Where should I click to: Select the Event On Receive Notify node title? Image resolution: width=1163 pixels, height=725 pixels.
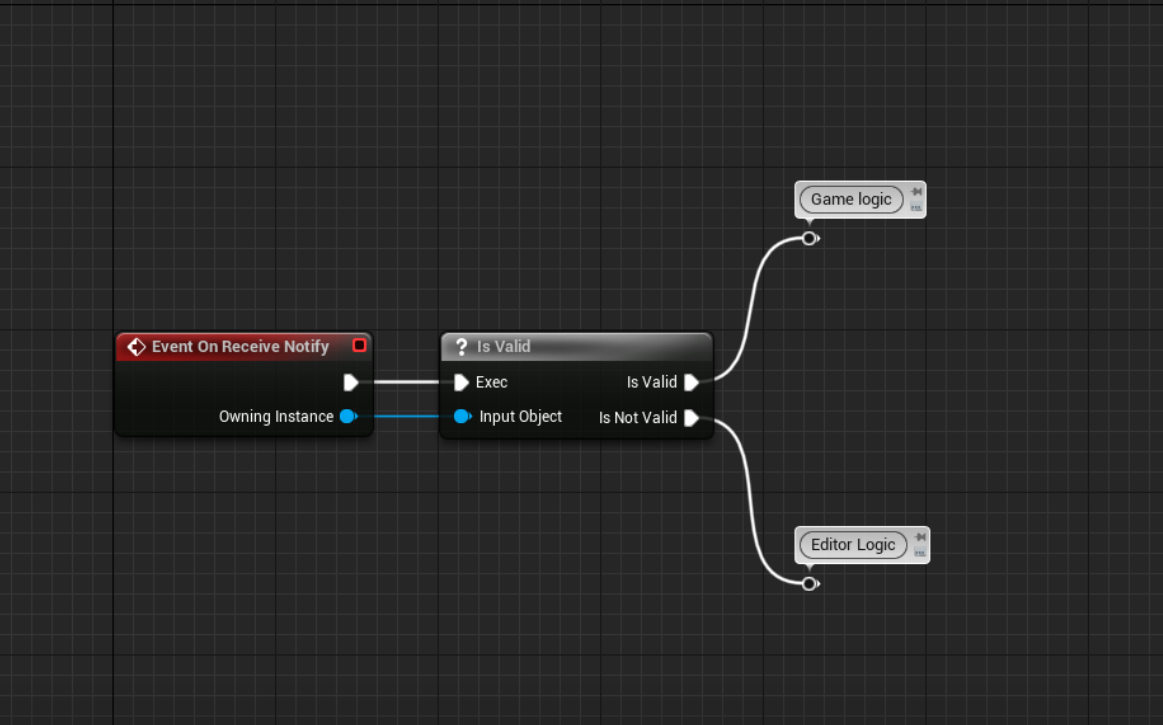tap(240, 347)
